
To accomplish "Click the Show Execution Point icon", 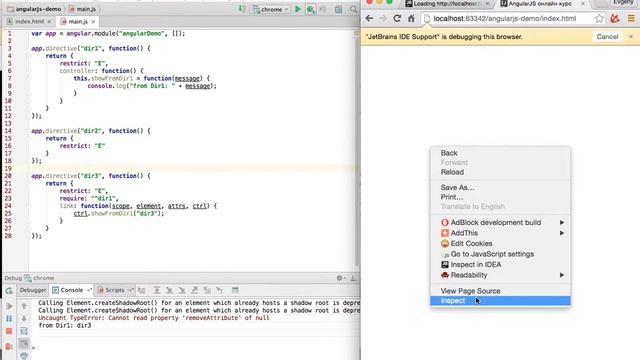I will click(x=142, y=290).
